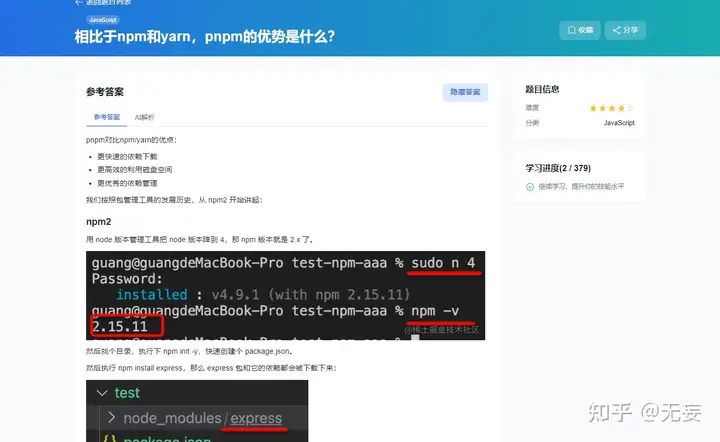The height and width of the screenshot is (442, 720).
Task: Click the 学习进度(2 / 379) heading
Action: 558,168
